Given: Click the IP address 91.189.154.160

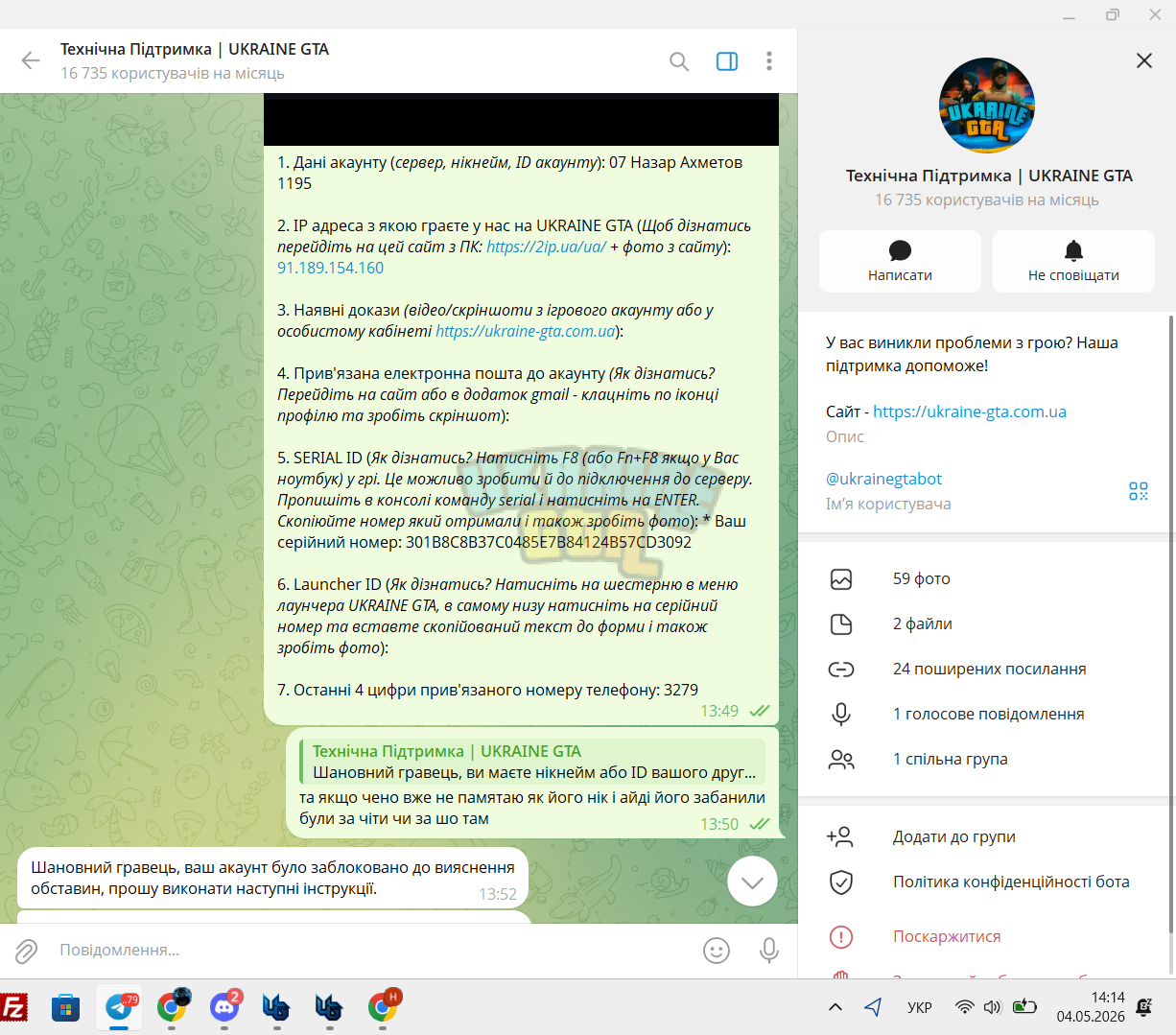Looking at the screenshot, I should pos(330,268).
